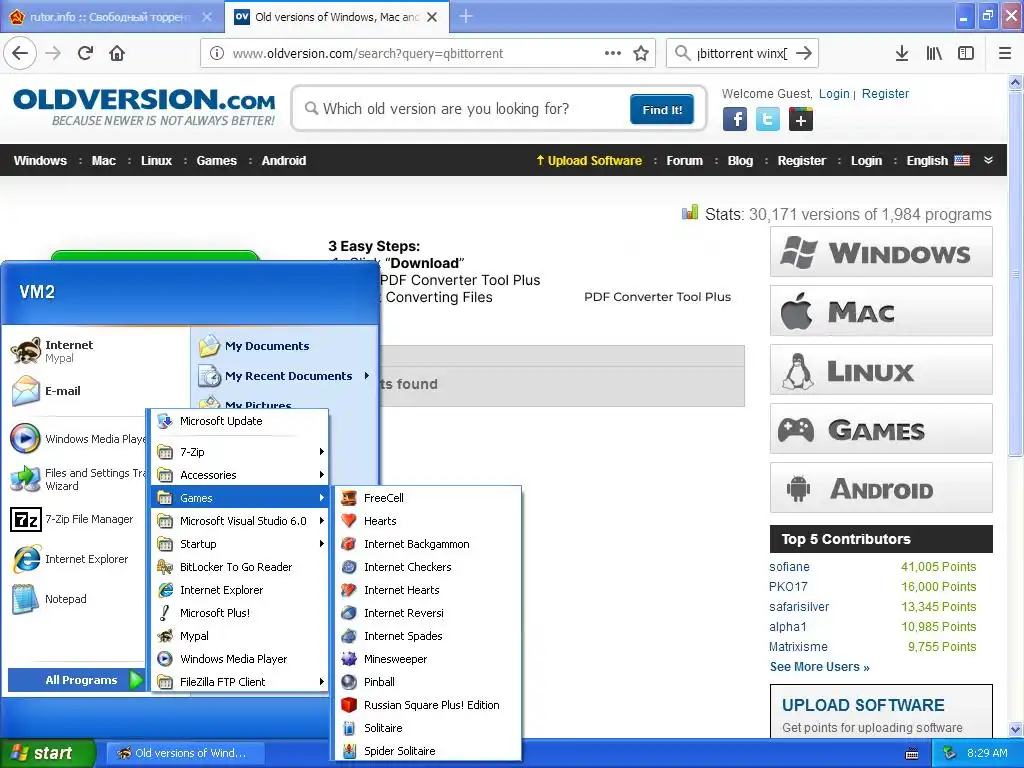Screen dimensions: 1024x768
Task: Open 7-Zip File Manager pinned shortcut
Action: point(75,519)
